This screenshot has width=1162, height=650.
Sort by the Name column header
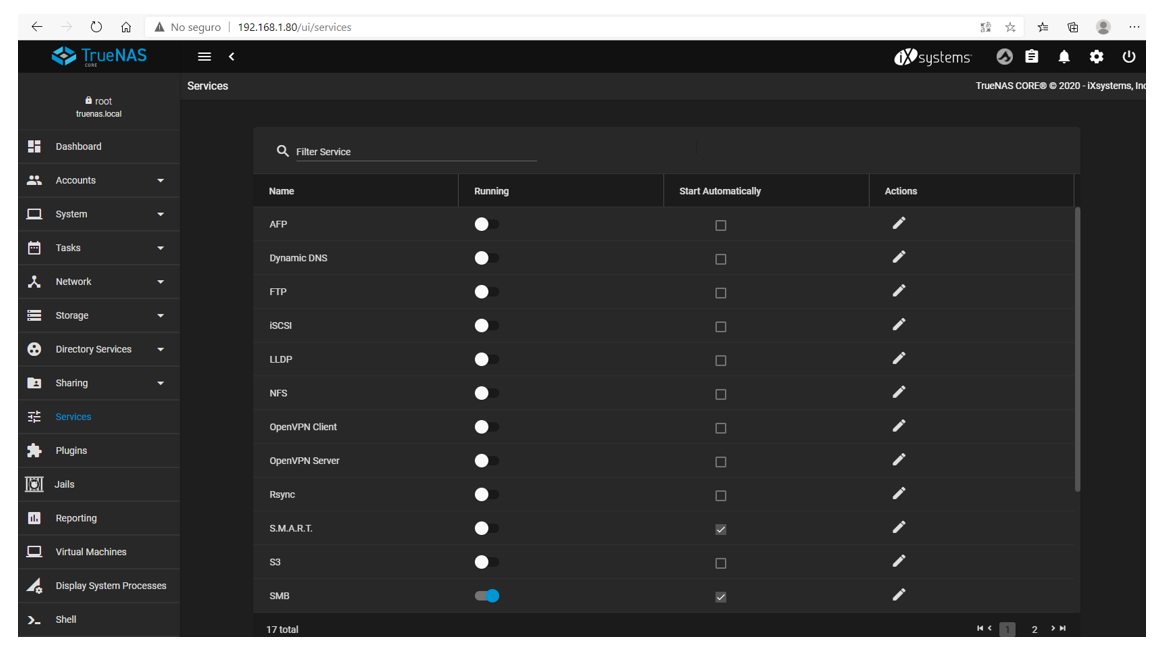click(282, 191)
